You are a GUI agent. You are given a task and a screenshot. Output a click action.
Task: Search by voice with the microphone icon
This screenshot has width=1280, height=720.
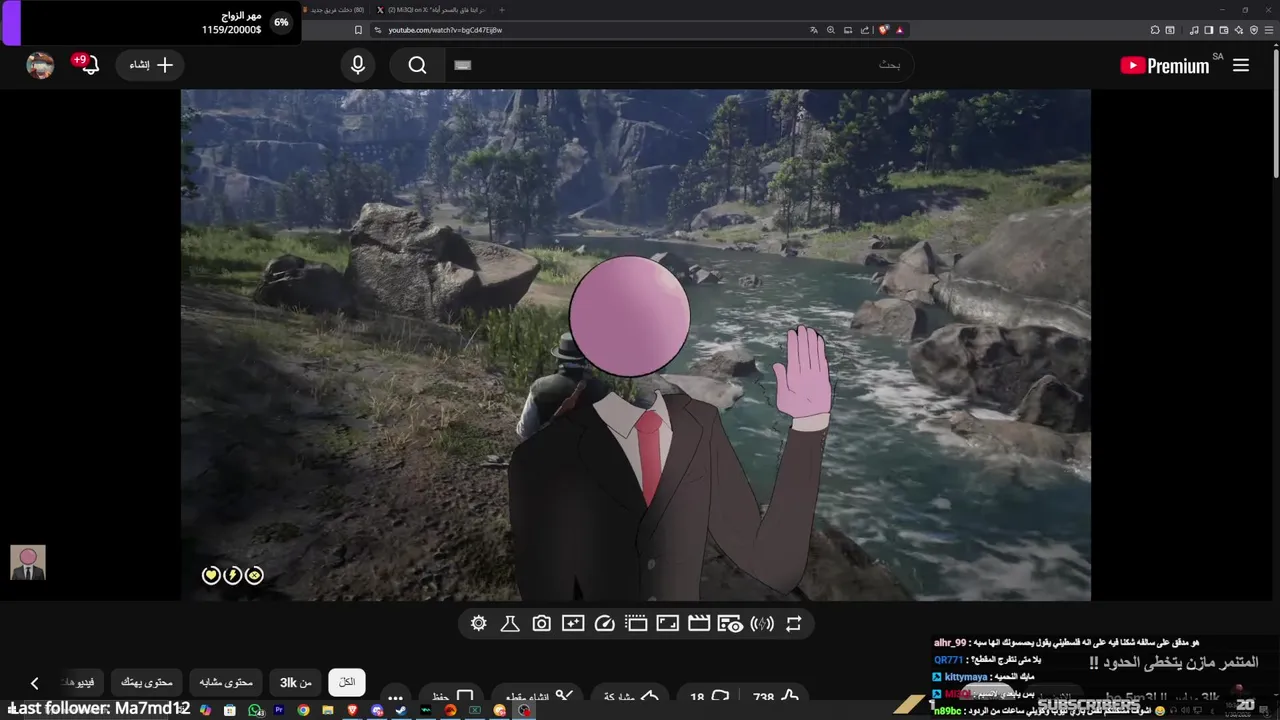358,65
